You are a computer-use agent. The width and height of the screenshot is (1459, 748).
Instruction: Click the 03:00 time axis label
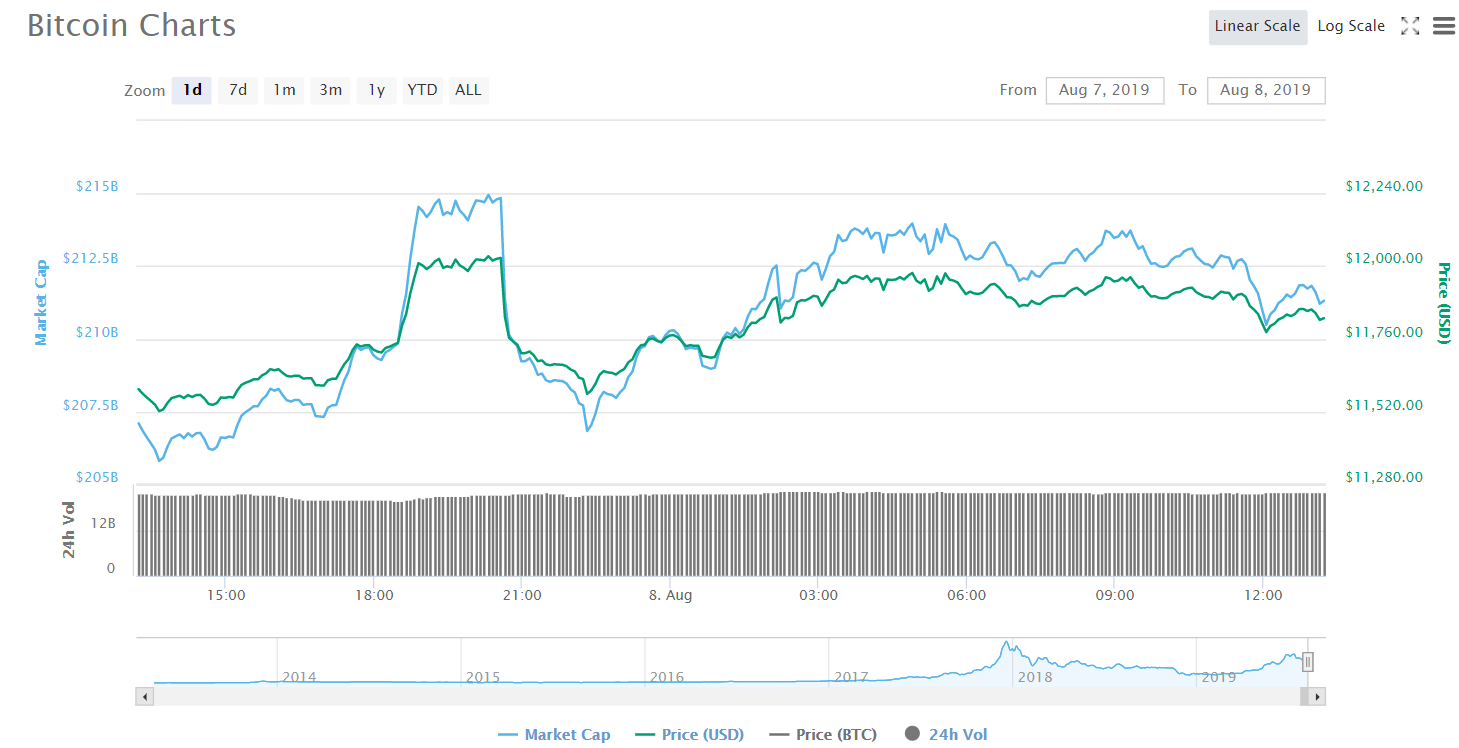click(x=818, y=595)
